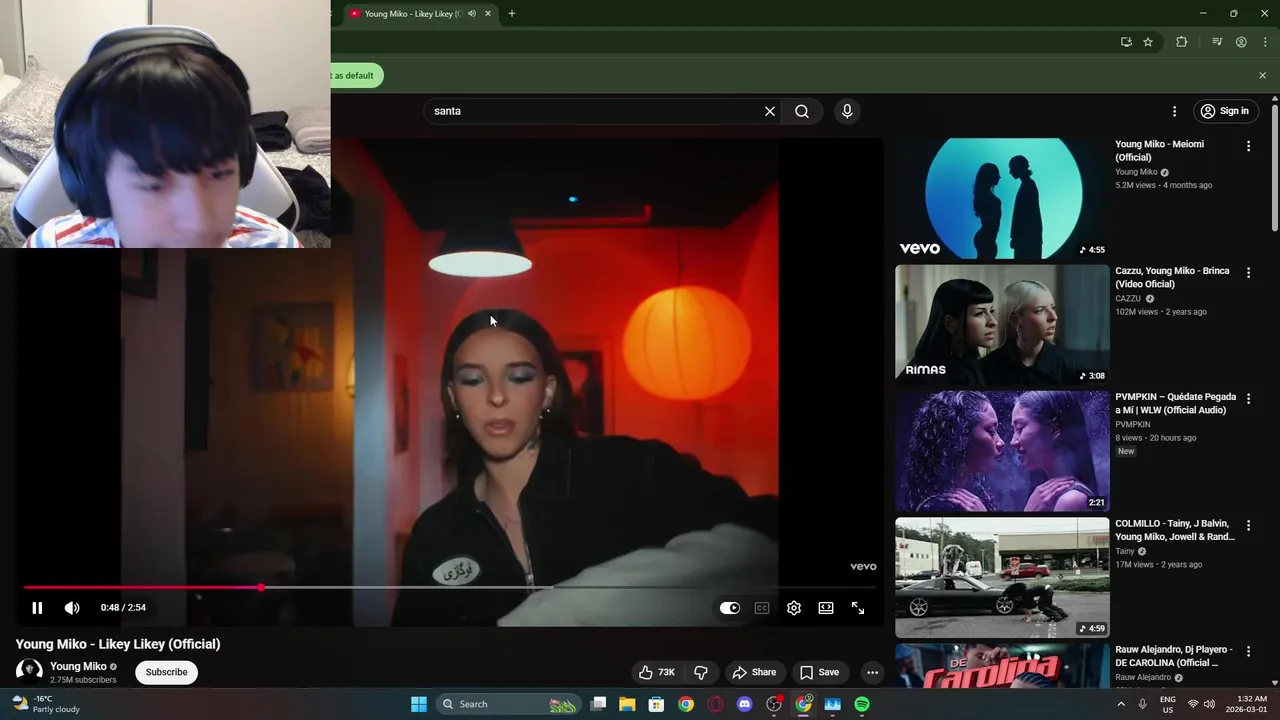
Task: Open DE CAROLINA video thumbnail
Action: pyautogui.click(x=1002, y=665)
